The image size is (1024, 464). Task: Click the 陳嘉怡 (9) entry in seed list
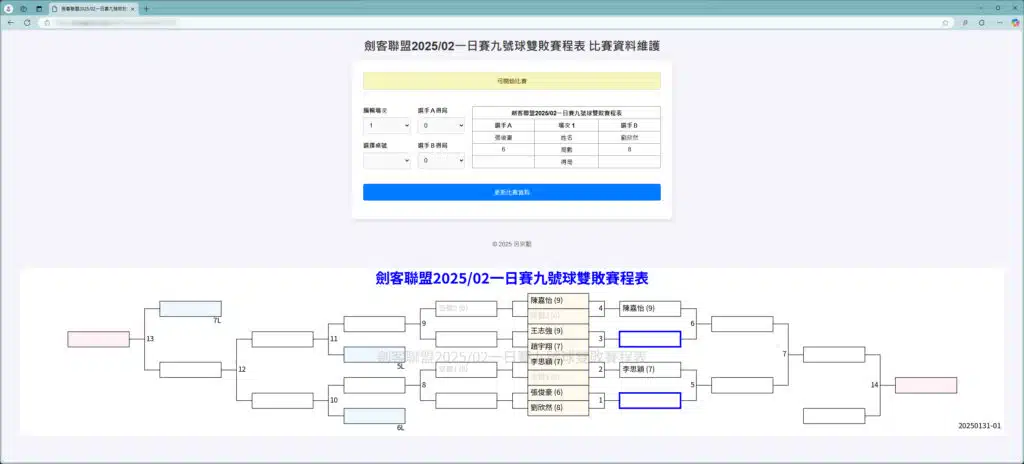(558, 301)
